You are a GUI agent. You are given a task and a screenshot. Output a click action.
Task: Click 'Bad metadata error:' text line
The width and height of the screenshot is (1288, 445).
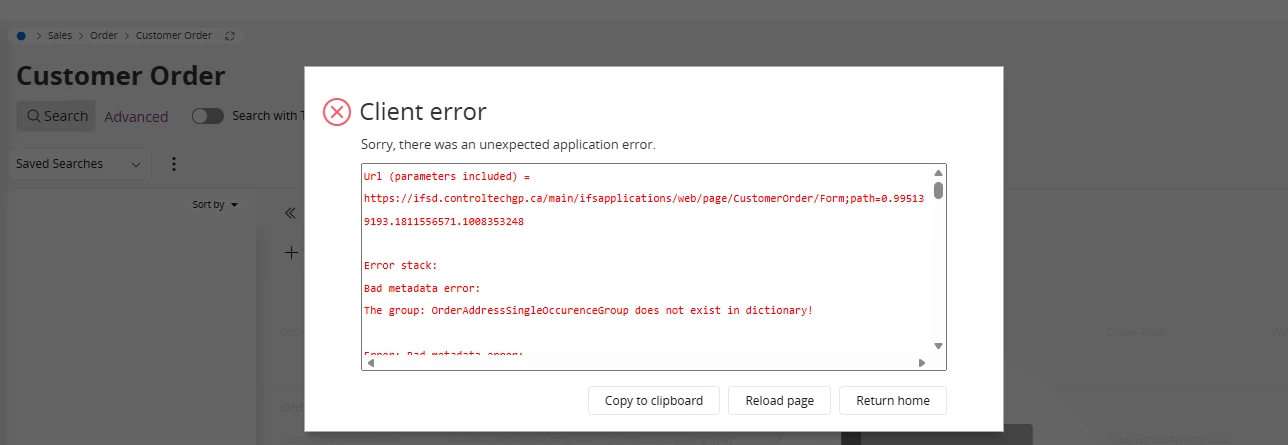coord(422,288)
